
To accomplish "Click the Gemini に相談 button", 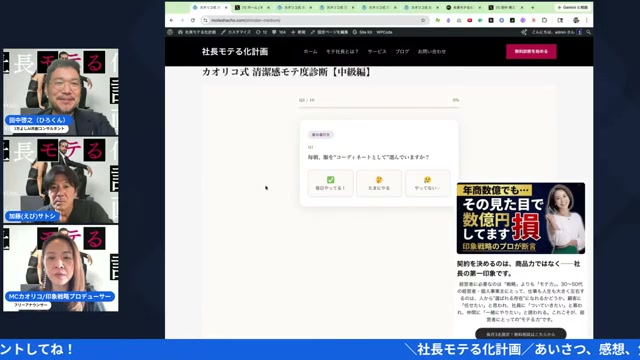I will [573, 7].
